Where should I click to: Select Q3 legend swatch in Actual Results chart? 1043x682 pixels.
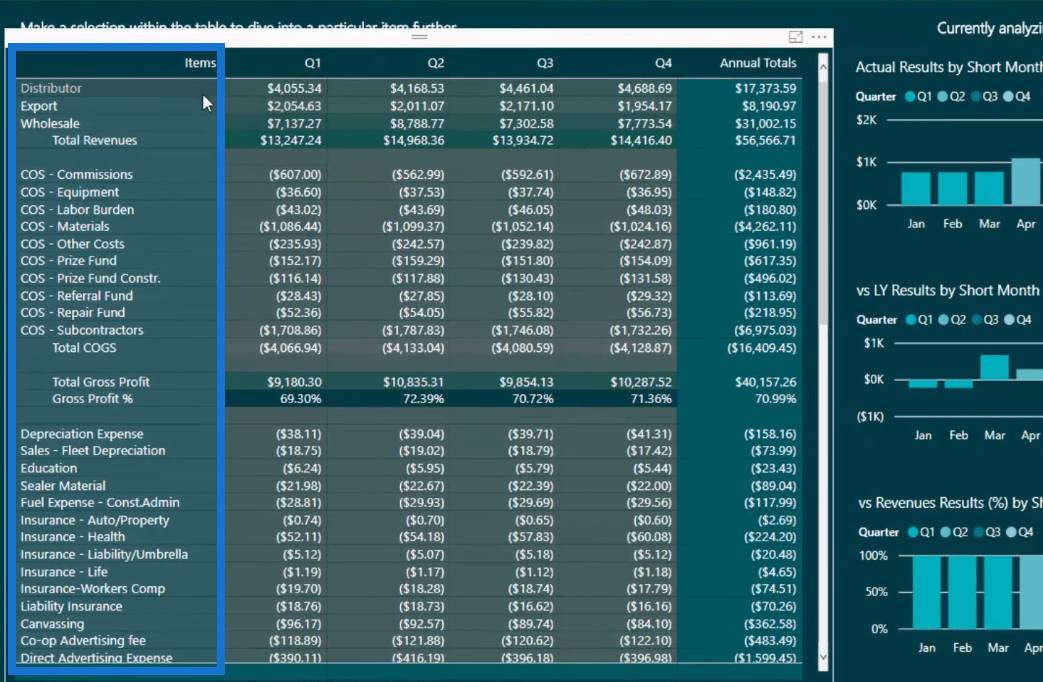pyautogui.click(x=976, y=96)
